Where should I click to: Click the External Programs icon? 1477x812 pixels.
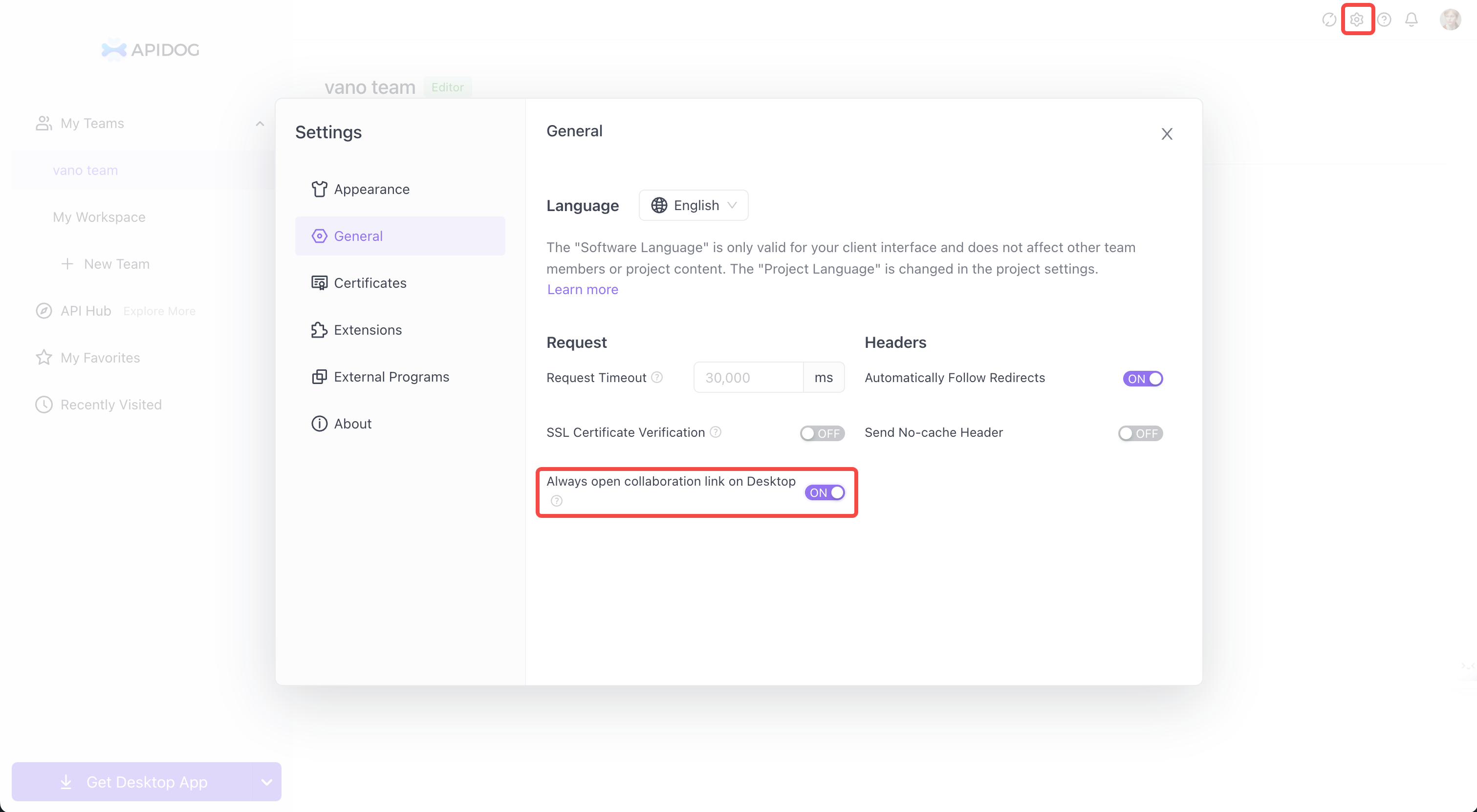click(319, 377)
